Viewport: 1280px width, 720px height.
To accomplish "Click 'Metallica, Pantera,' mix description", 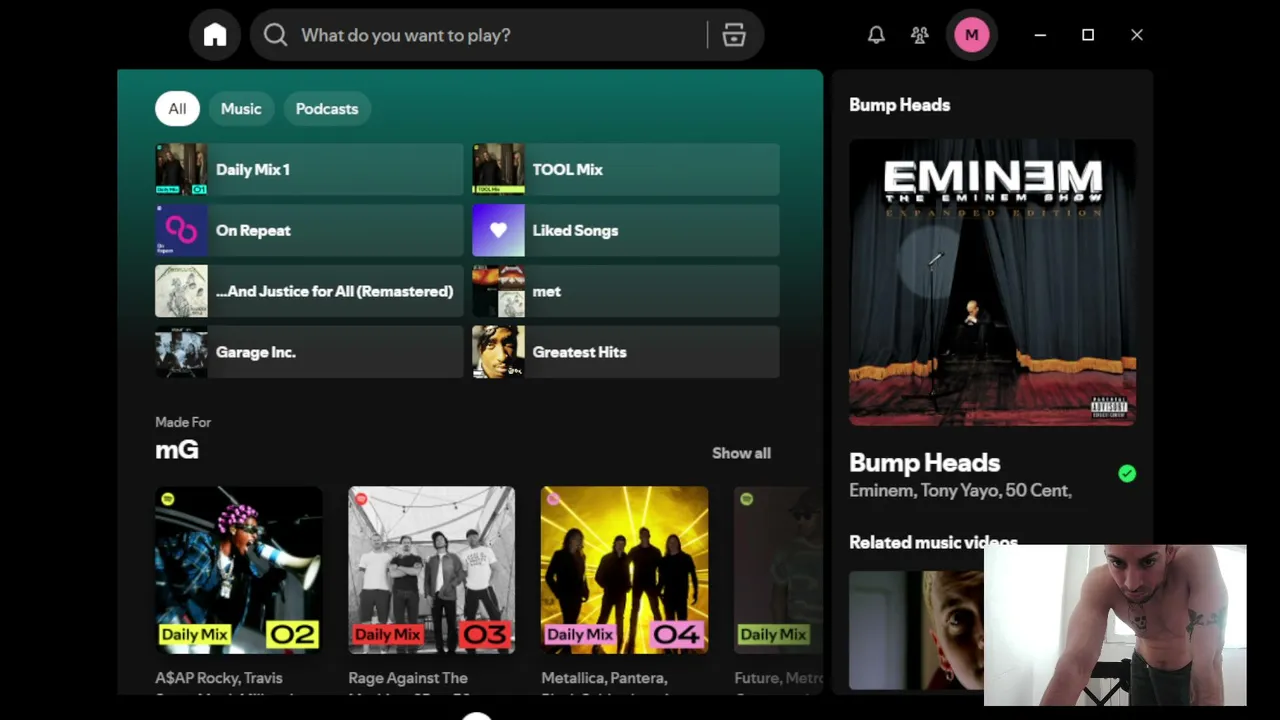I will (605, 678).
